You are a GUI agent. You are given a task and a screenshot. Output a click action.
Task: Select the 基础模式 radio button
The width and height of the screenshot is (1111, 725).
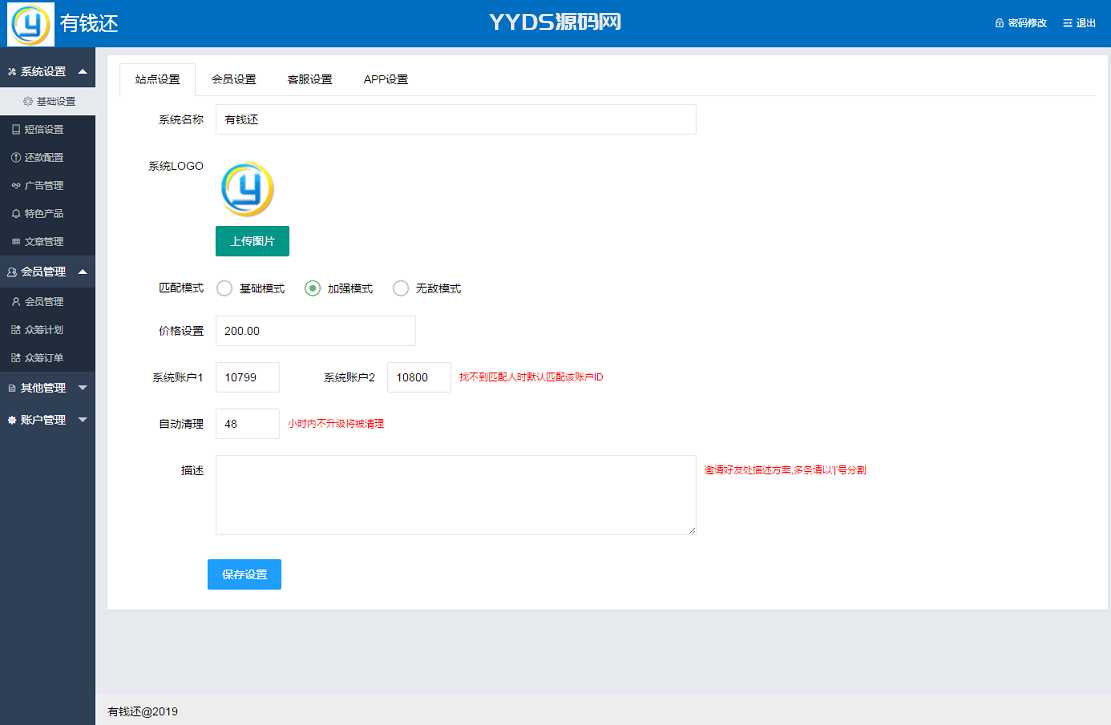[225, 288]
